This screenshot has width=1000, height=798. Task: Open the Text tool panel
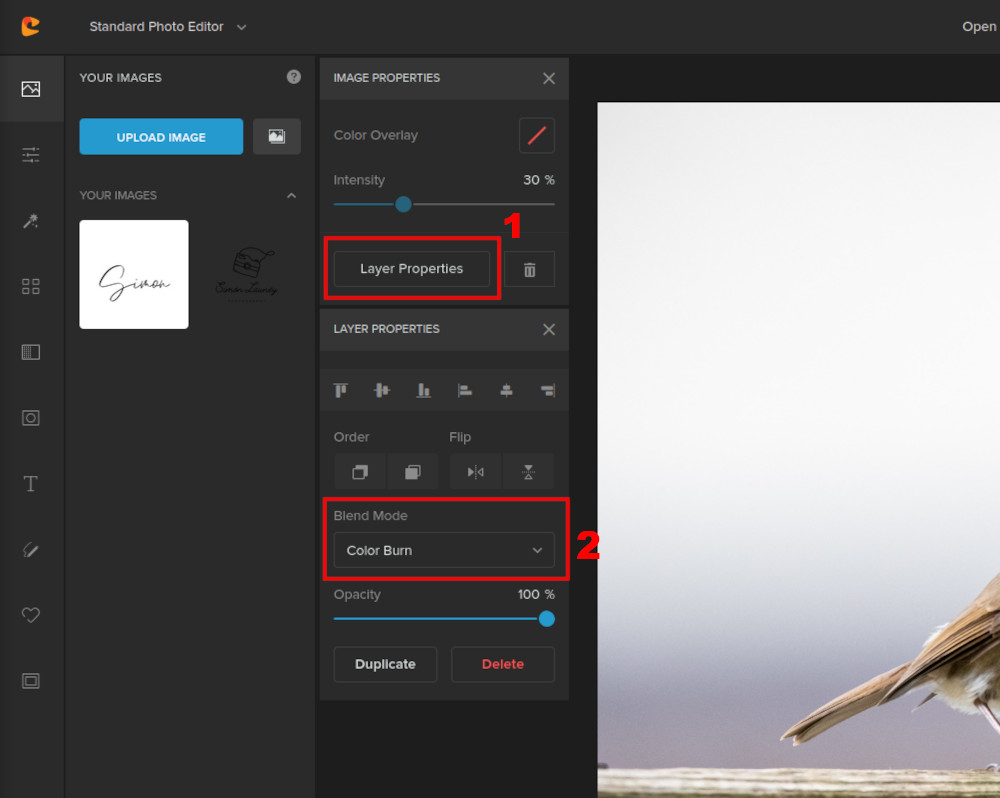click(31, 483)
